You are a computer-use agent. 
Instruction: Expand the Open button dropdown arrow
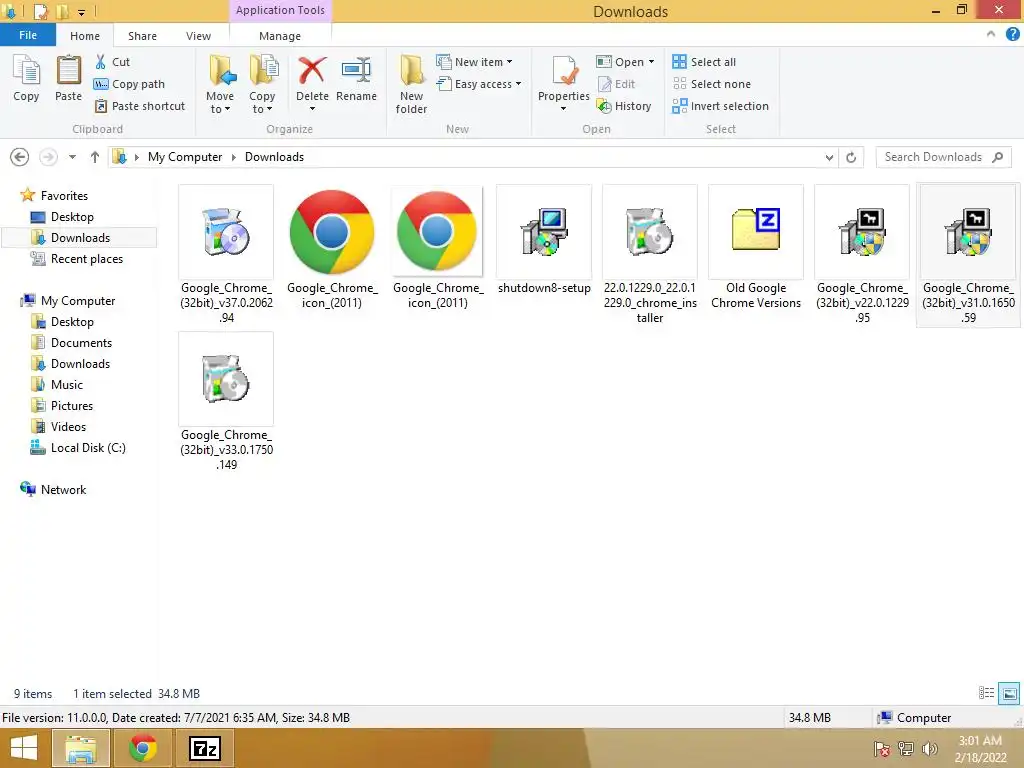tap(651, 62)
